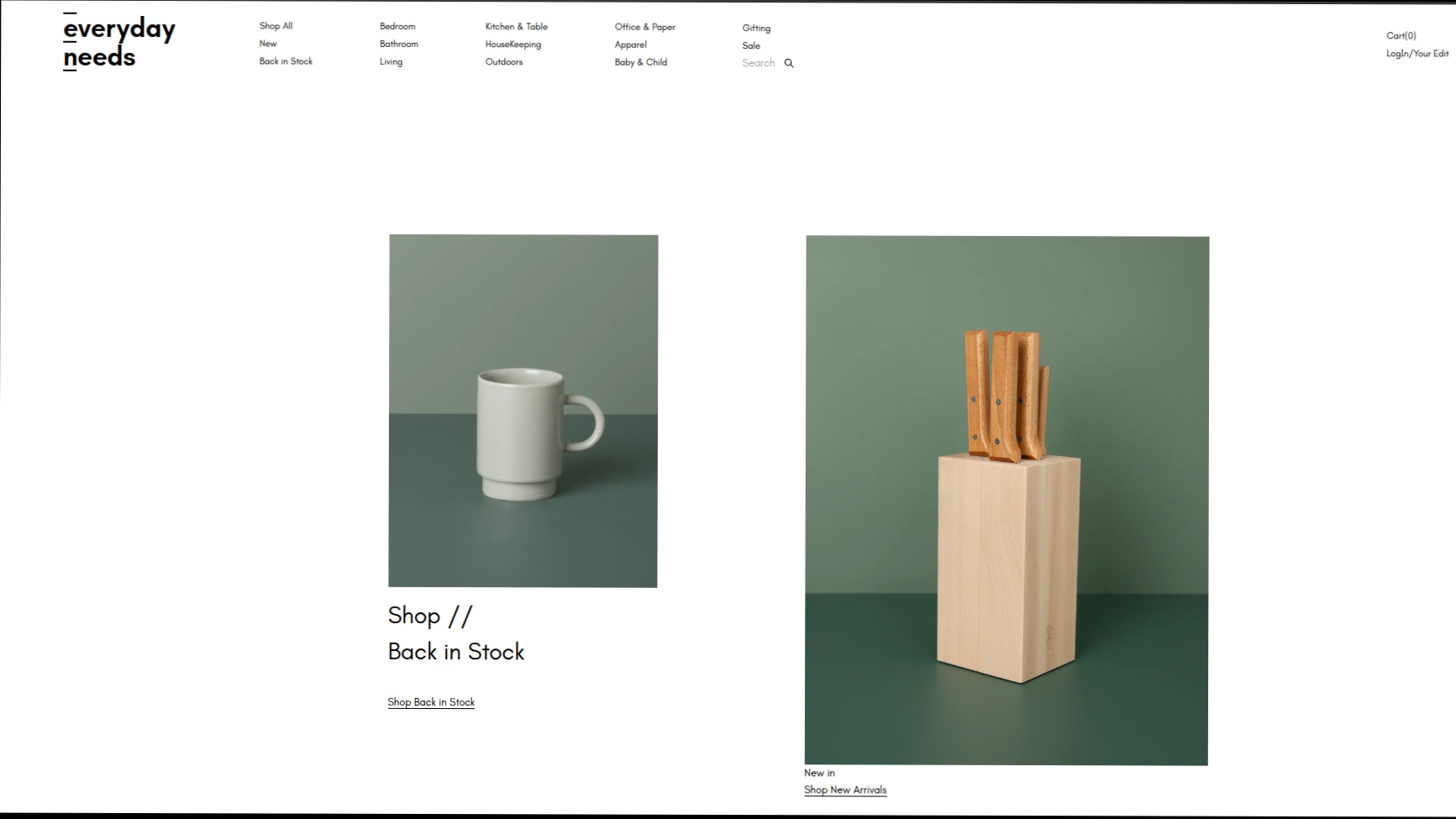Open the Baby & Child category
The height and width of the screenshot is (819, 1456).
(640, 62)
